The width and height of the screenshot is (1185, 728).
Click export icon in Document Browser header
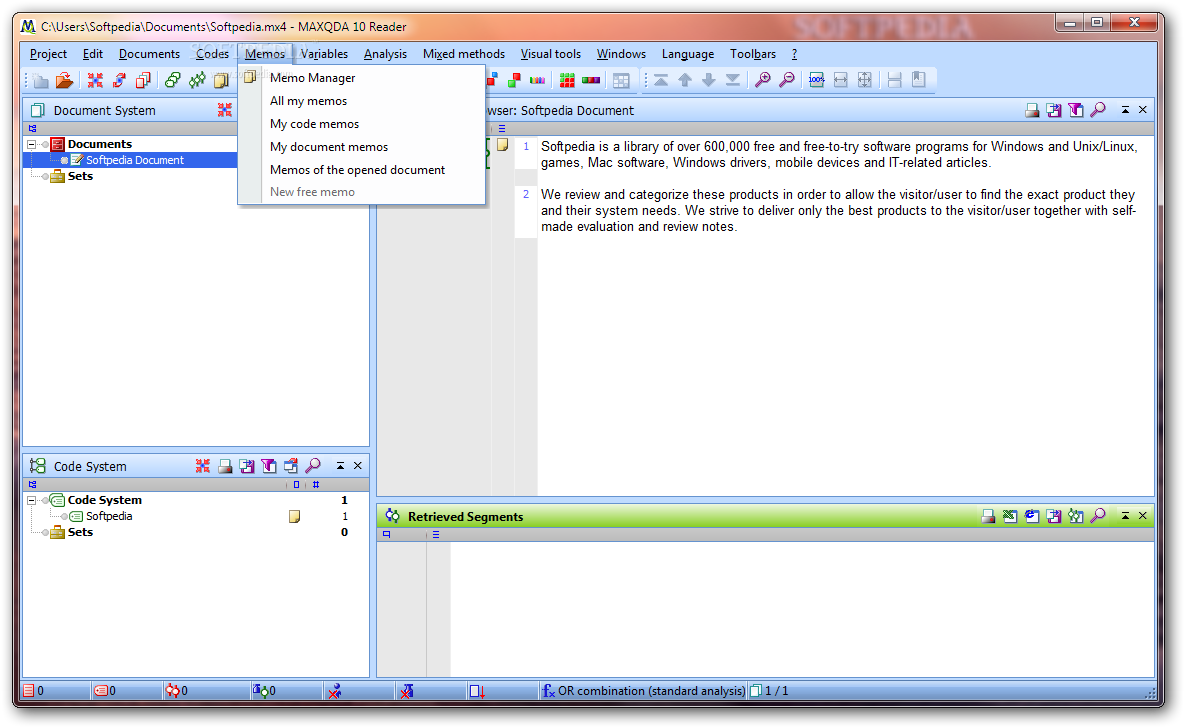(x=1054, y=110)
